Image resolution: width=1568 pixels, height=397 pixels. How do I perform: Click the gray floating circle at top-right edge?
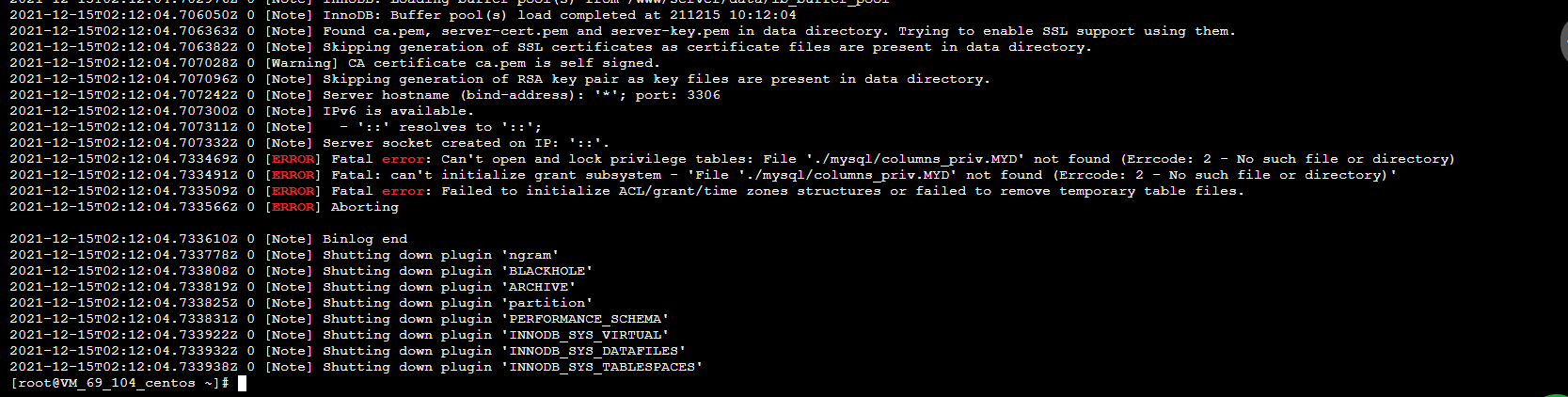(1562, 42)
